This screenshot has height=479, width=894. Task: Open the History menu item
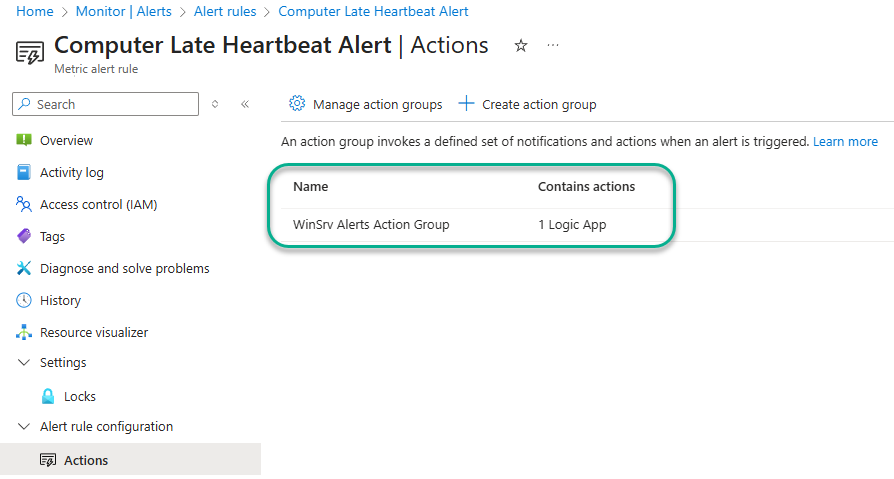coord(60,300)
